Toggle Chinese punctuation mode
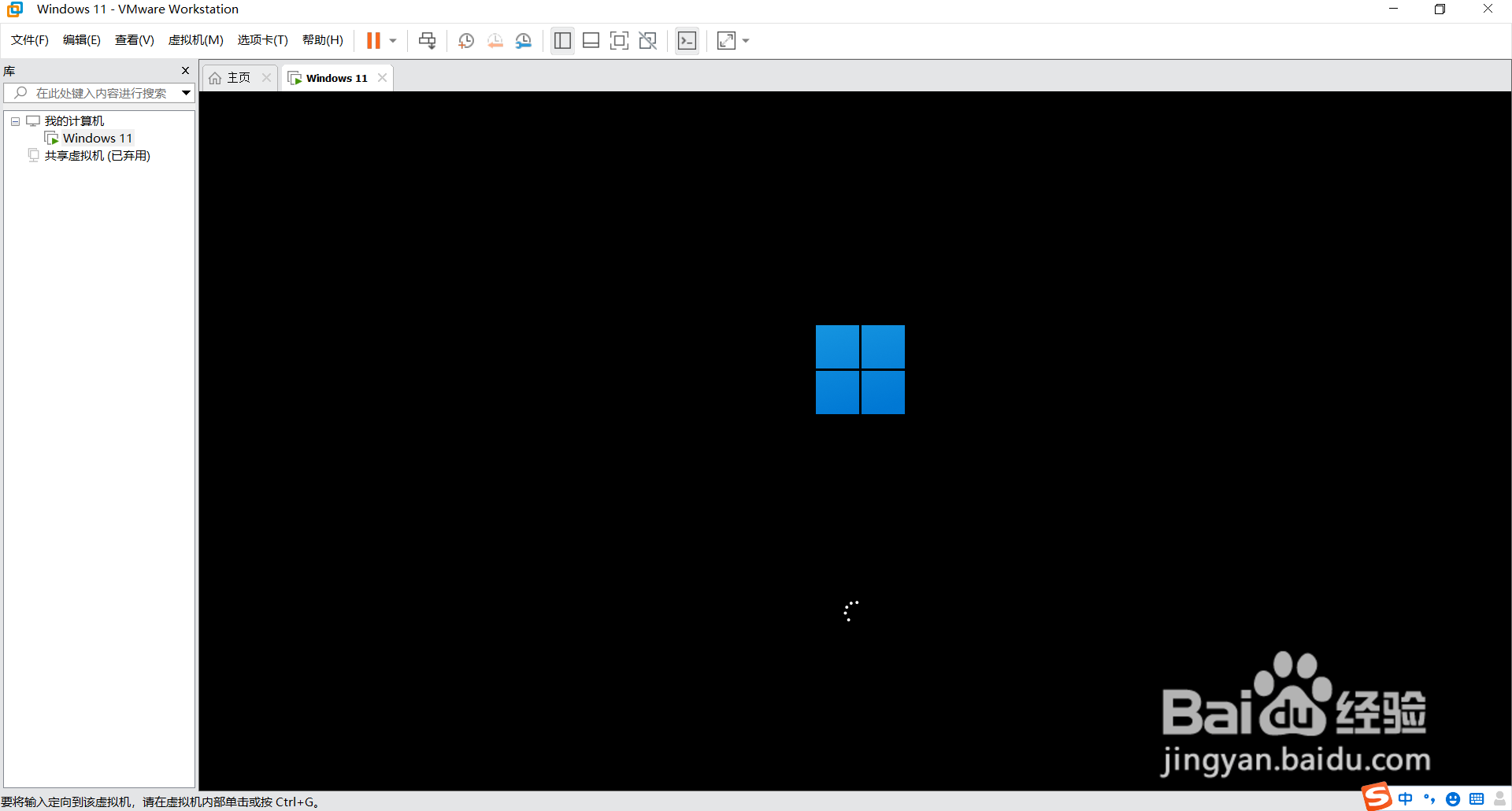This screenshot has height=811, width=1512. point(1429,799)
